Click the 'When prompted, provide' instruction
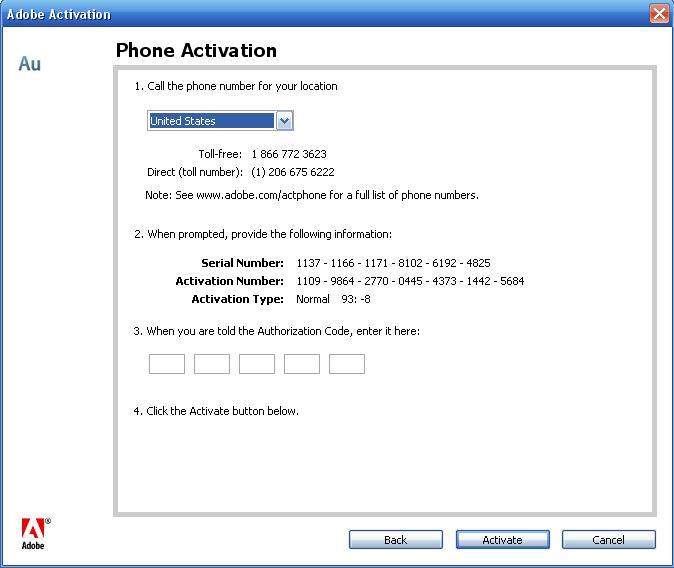This screenshot has height=568, width=674. (x=263, y=234)
